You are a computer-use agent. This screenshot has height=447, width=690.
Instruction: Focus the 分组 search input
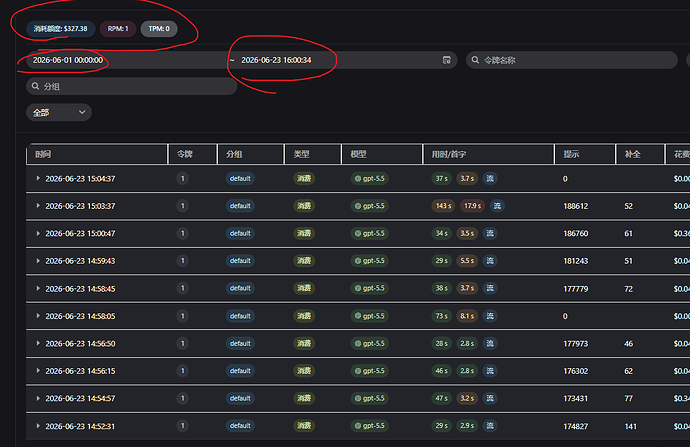[132, 86]
